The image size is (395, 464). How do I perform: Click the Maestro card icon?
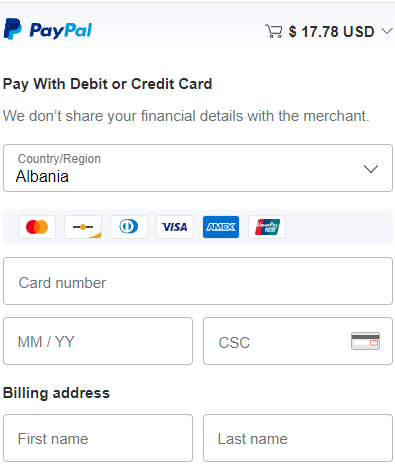(83, 227)
